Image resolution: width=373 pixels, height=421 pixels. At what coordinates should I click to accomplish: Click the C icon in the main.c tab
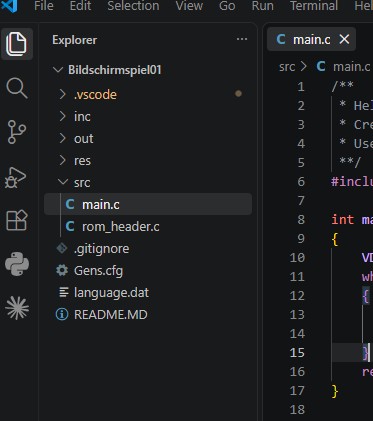pyautogui.click(x=281, y=39)
